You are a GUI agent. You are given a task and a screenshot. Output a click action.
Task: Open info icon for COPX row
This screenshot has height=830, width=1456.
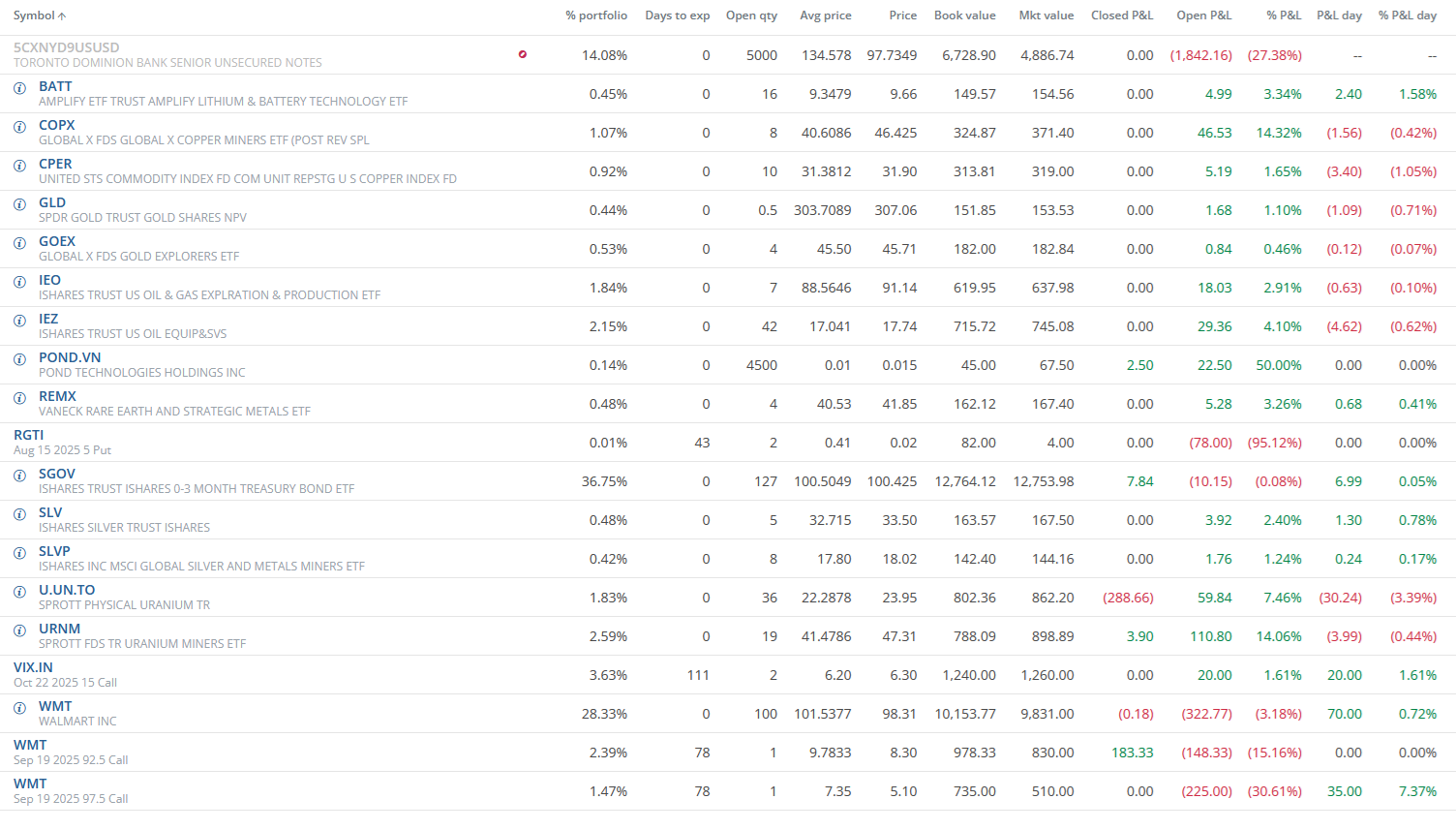19,127
